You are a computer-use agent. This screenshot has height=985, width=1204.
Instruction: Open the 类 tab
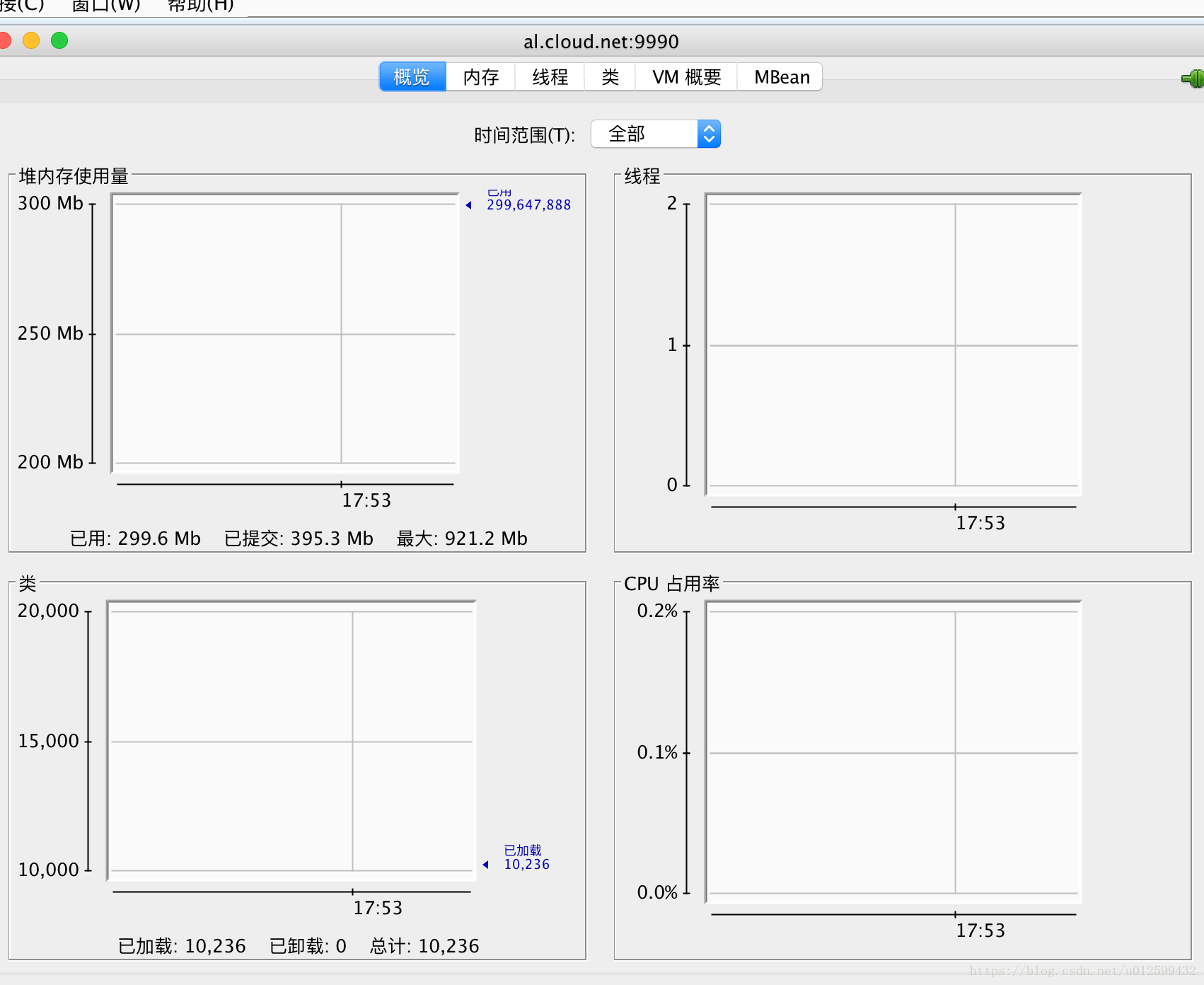(x=610, y=76)
